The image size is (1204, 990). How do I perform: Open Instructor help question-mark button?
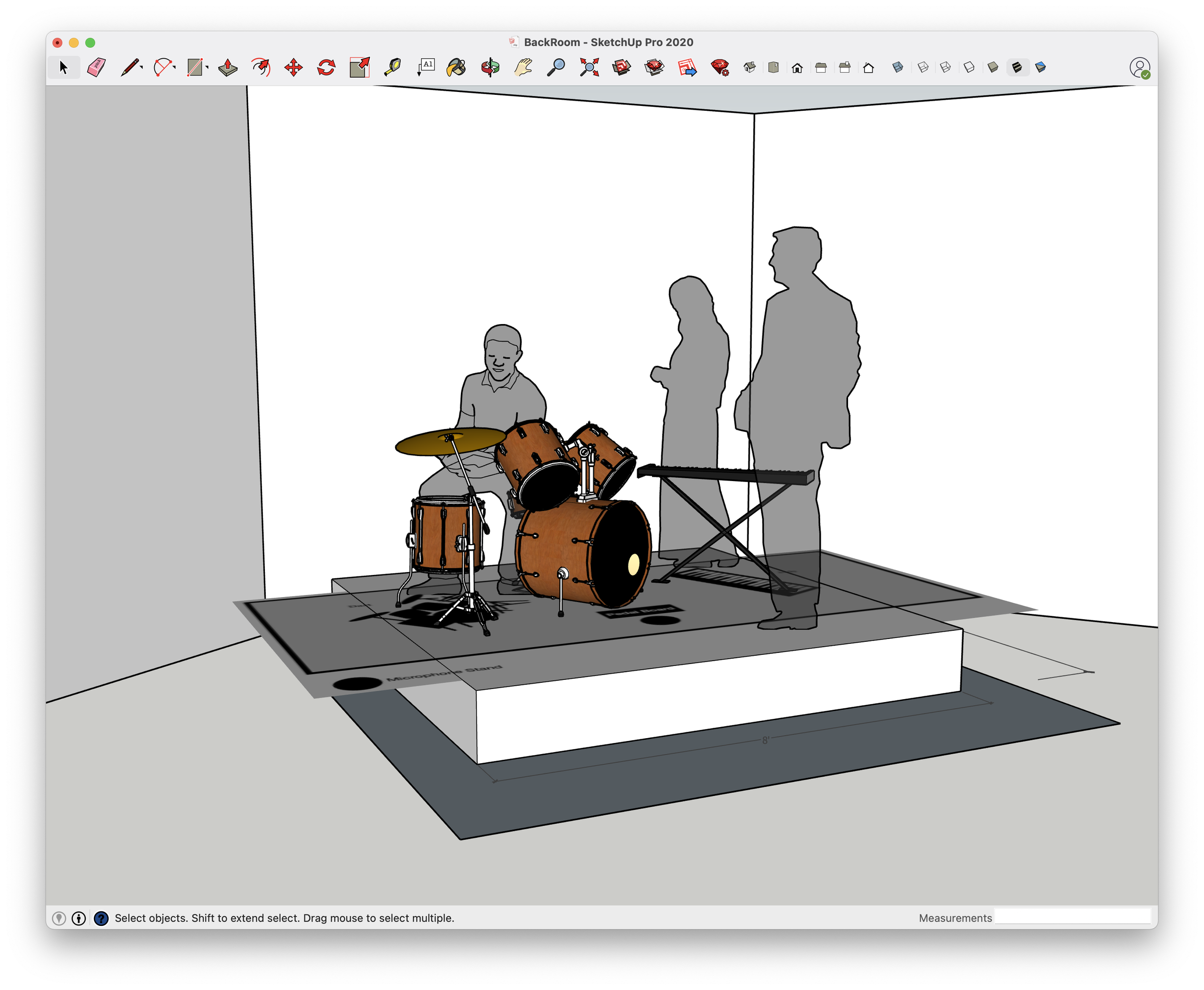[101, 918]
